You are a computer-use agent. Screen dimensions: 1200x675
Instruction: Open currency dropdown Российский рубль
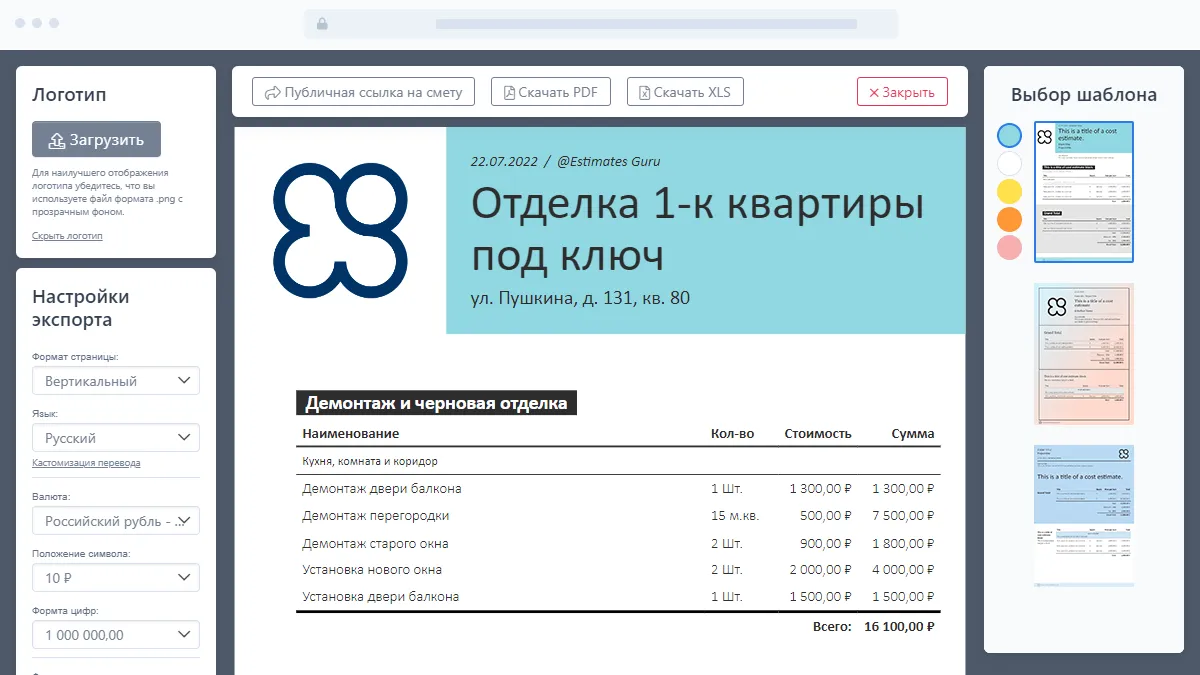pos(115,521)
